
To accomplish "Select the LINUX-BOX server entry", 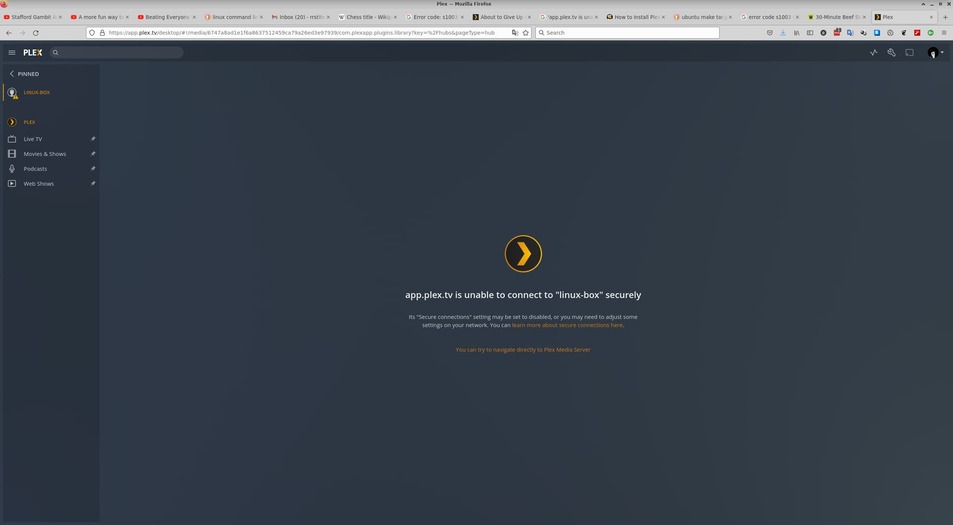I will pos(36,92).
